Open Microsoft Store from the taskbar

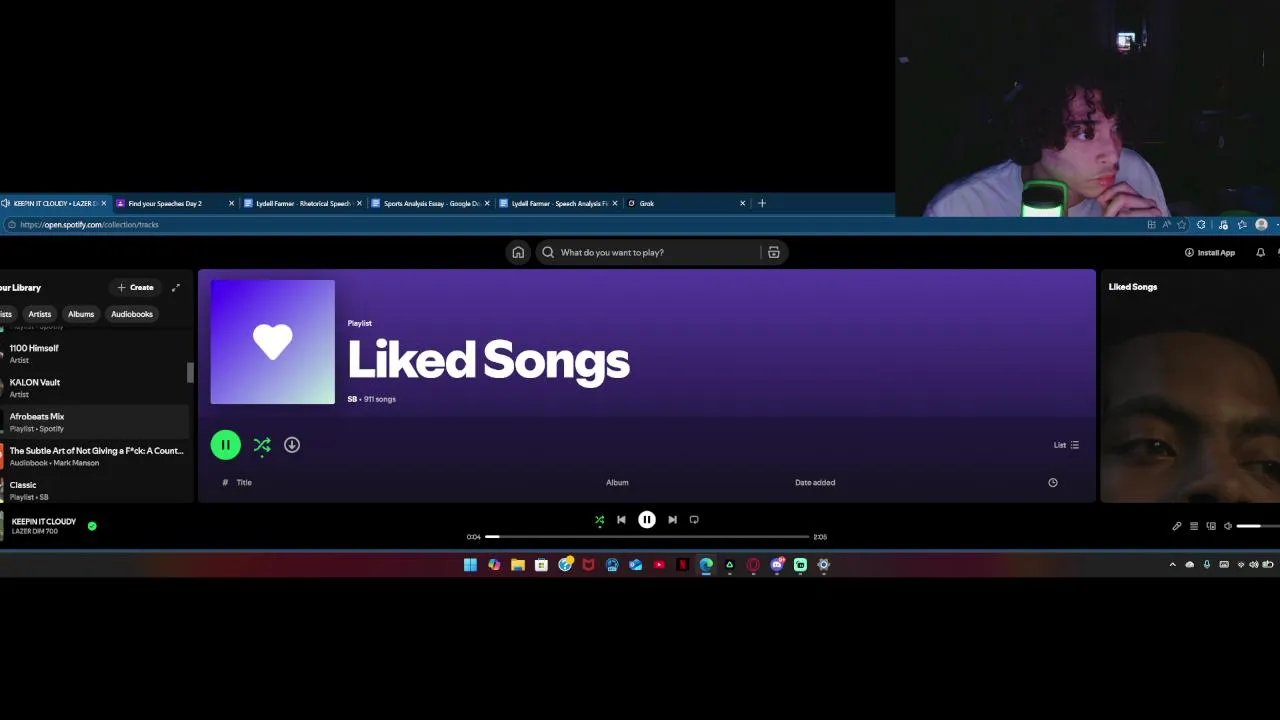[x=541, y=565]
